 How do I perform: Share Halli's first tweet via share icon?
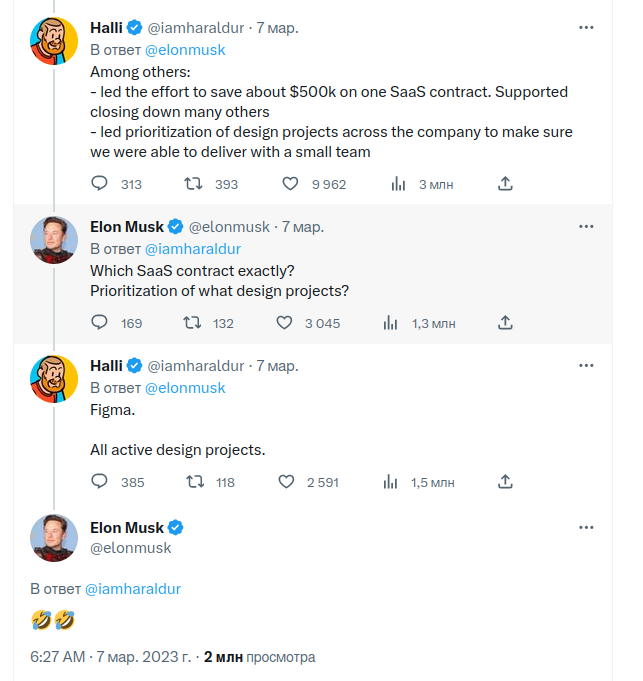coord(506,184)
